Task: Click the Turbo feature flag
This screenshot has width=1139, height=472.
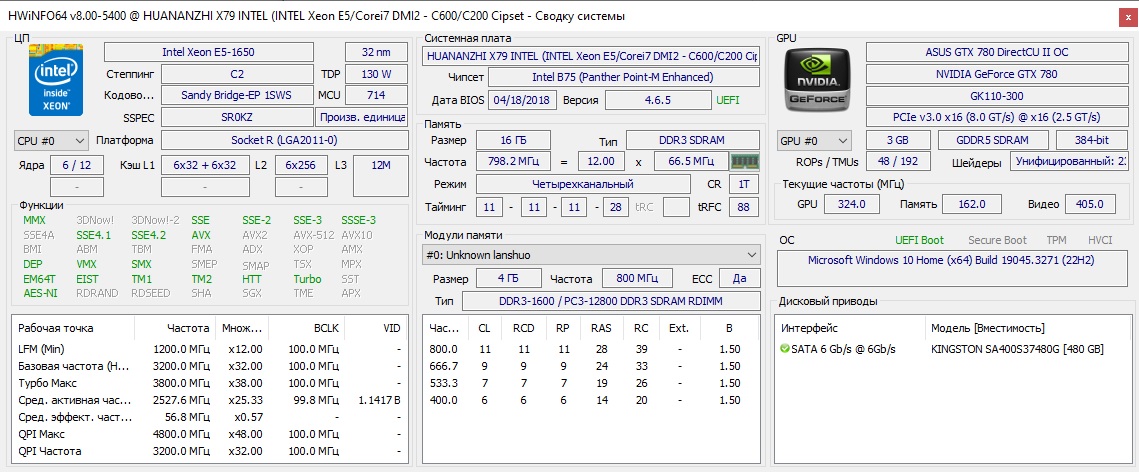Action: click(307, 279)
